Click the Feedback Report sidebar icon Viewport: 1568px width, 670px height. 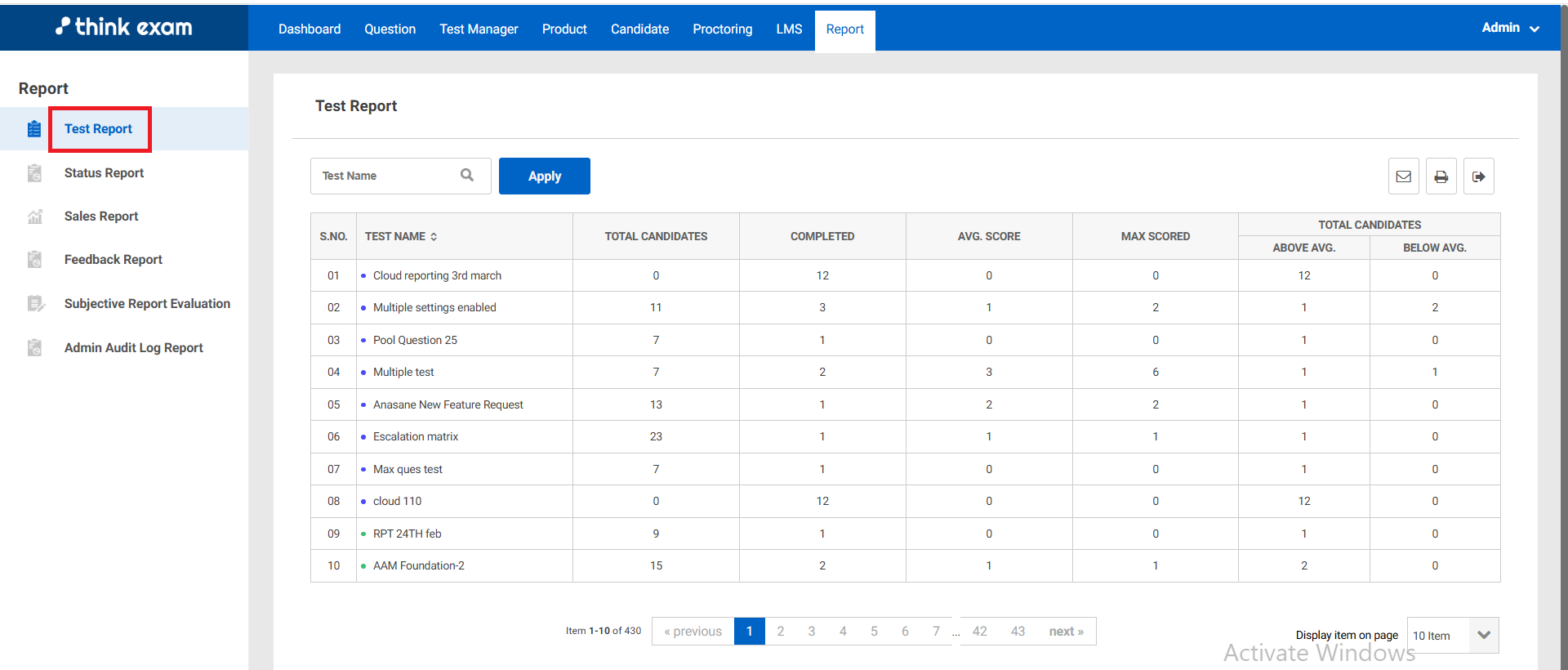pyautogui.click(x=34, y=260)
